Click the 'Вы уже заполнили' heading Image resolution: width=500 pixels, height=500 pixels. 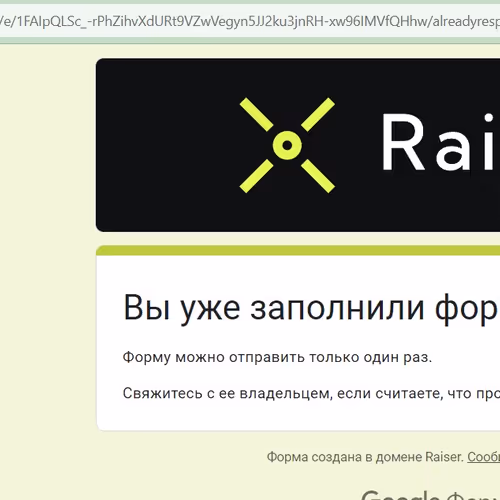pos(311,308)
